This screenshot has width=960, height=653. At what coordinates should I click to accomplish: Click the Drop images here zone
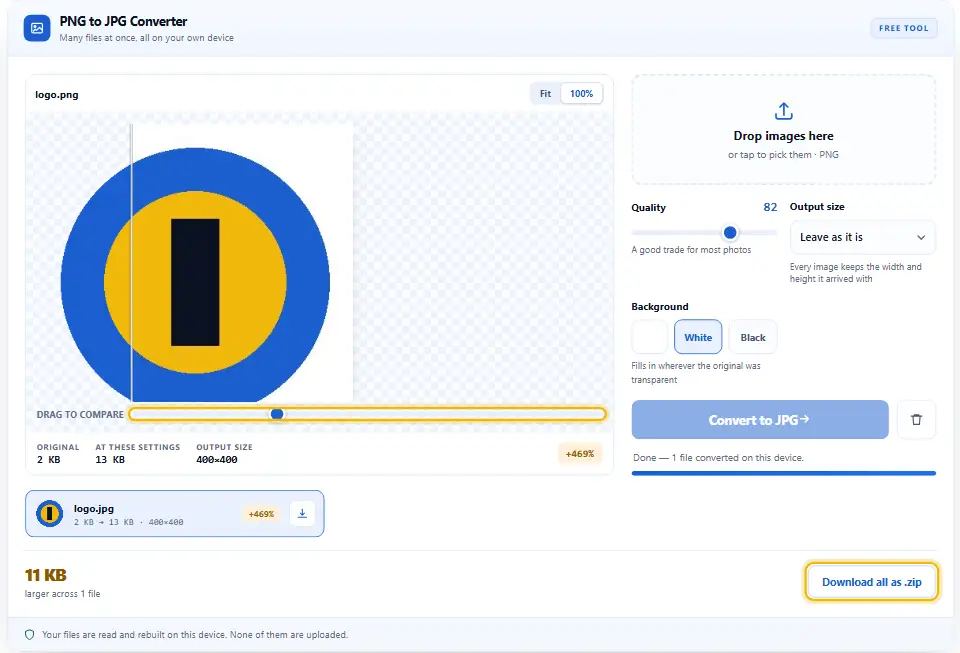click(783, 130)
